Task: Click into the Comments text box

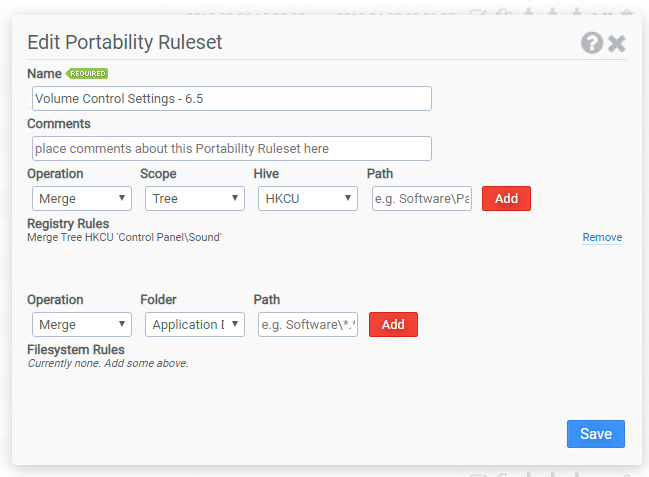Action: (x=232, y=149)
